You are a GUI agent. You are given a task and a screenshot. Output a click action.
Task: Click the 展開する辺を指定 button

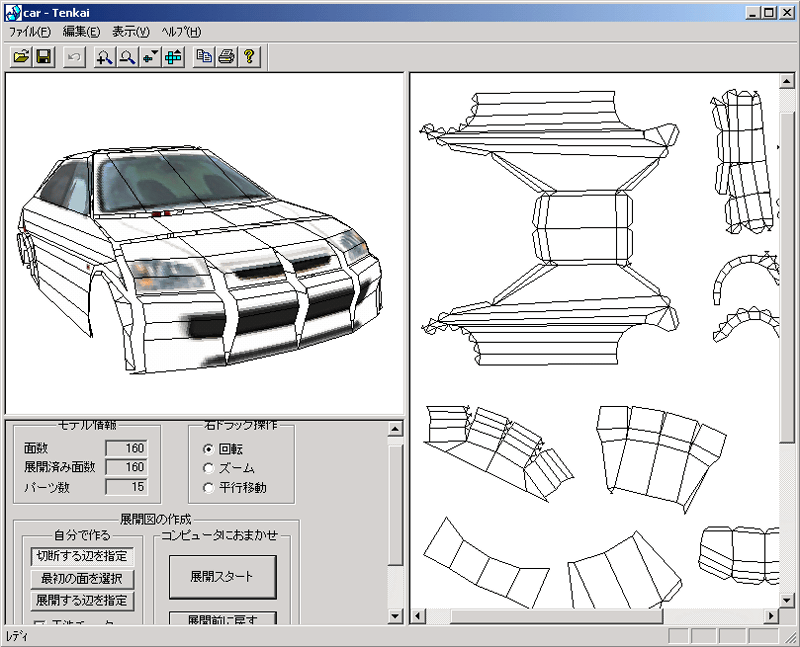82,601
